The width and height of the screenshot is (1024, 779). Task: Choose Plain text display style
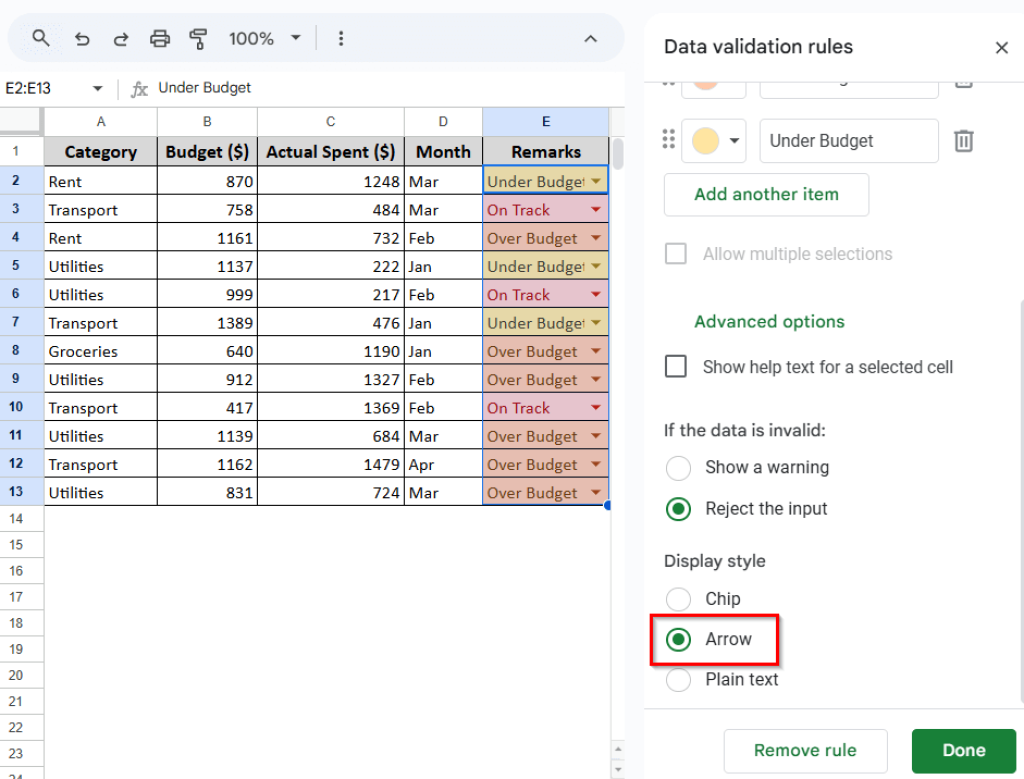[679, 680]
